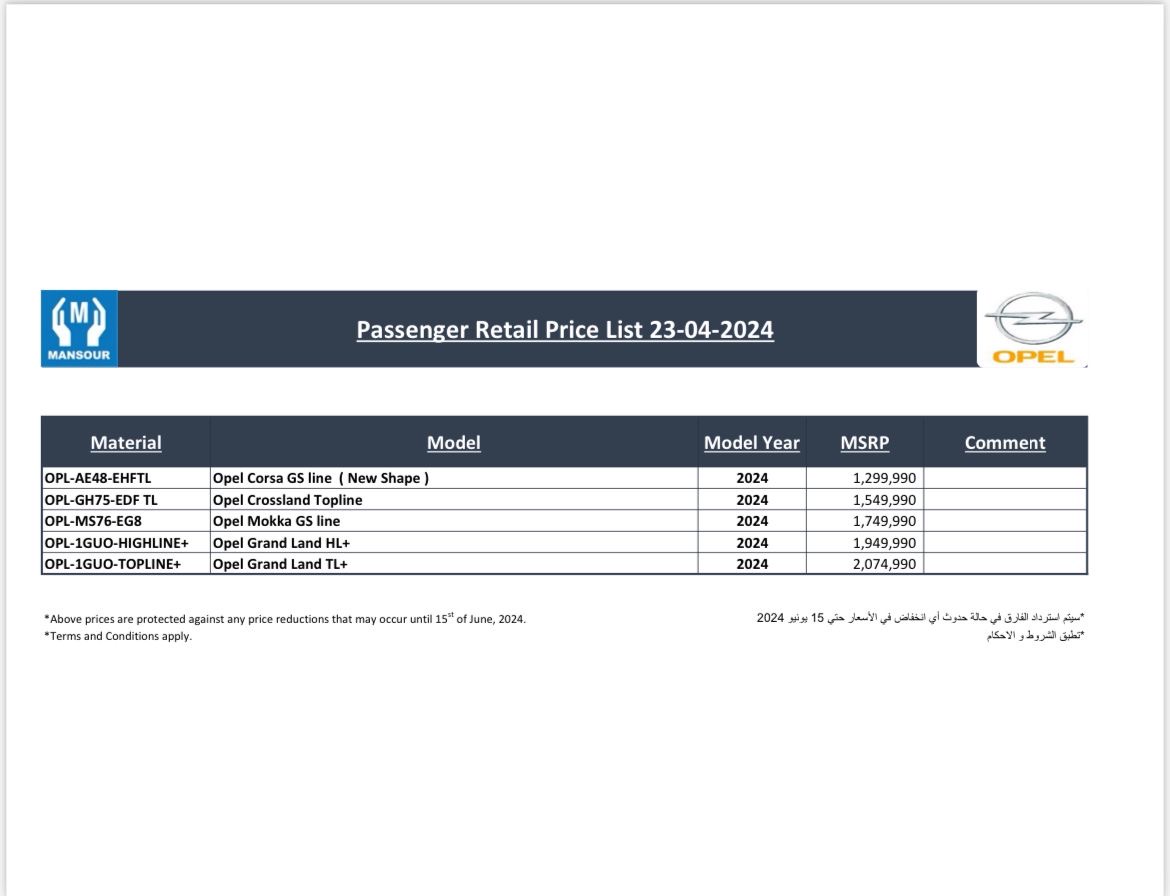Viewport: 1170px width, 896px height.
Task: Click the 2,074,990 price cell
Action: click(x=884, y=564)
